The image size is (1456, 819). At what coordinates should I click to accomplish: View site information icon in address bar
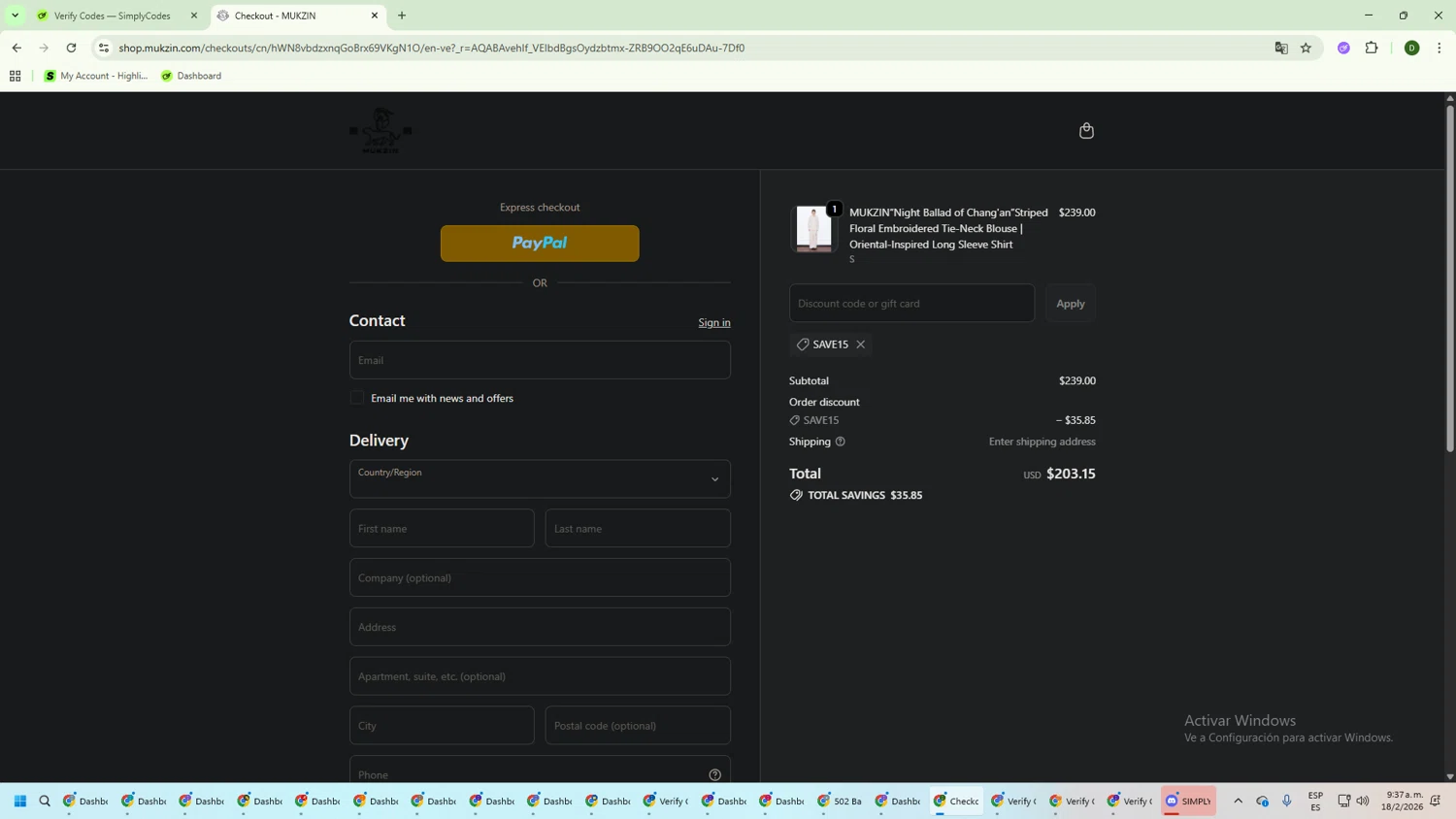[104, 48]
